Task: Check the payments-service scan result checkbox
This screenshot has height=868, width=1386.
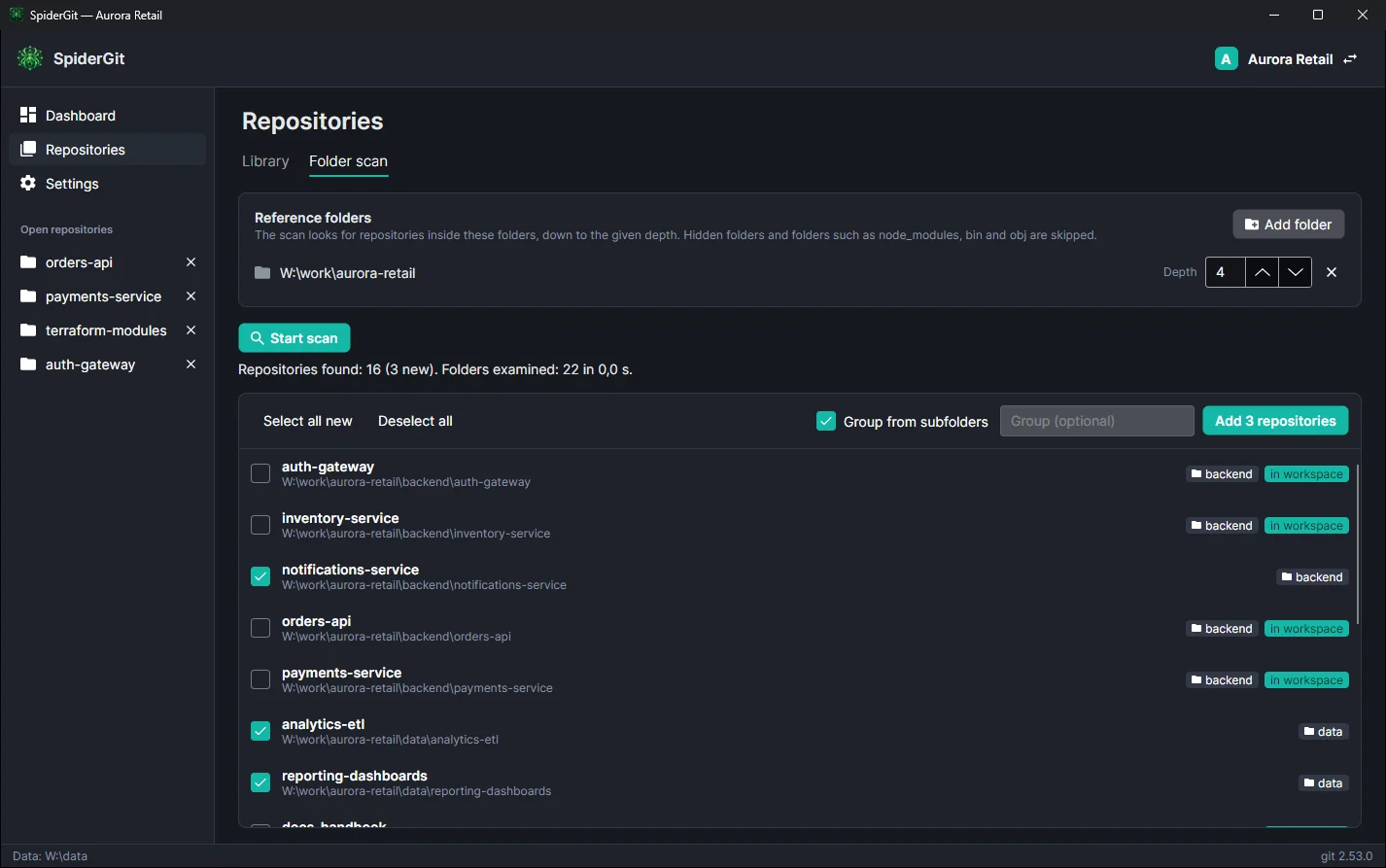Action: [260, 679]
